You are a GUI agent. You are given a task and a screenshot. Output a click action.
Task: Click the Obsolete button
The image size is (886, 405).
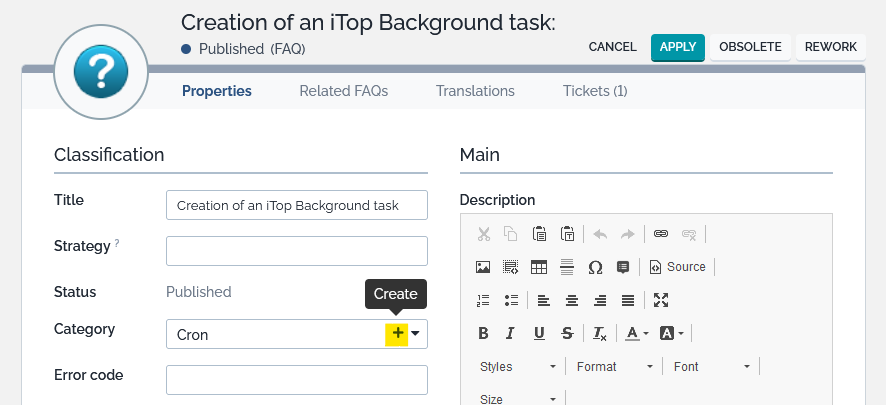pyautogui.click(x=750, y=47)
